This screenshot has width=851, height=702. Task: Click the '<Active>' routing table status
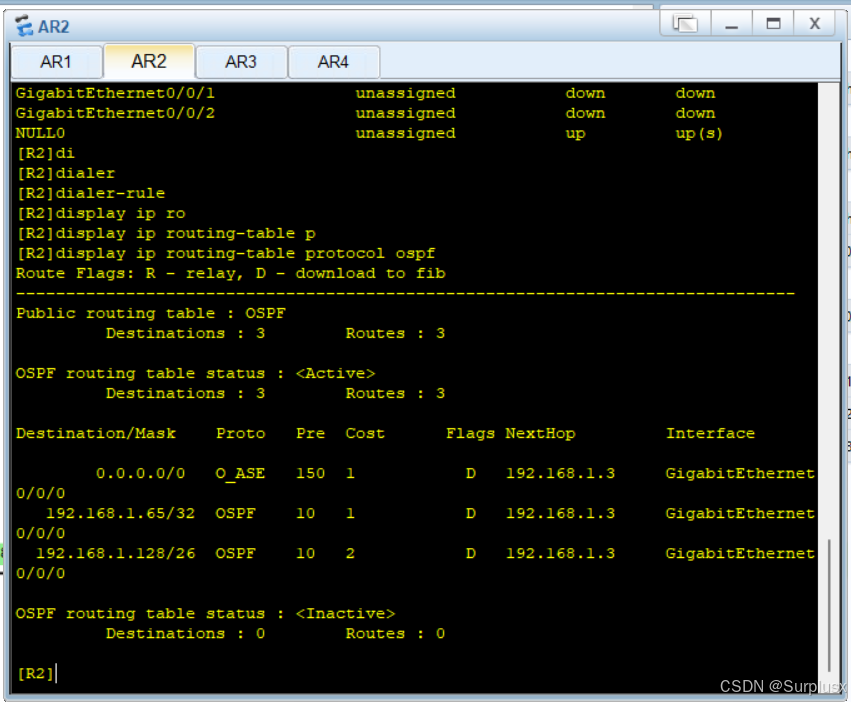[x=335, y=374]
